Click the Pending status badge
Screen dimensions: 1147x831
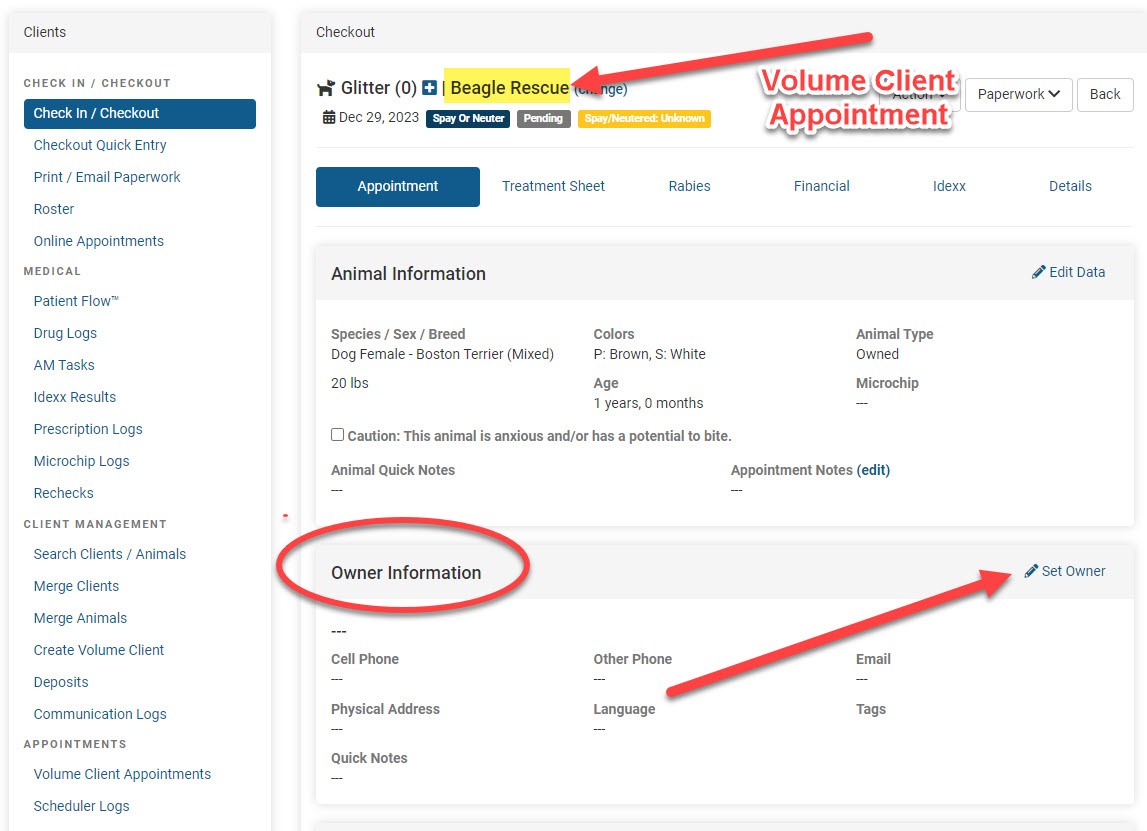[543, 118]
